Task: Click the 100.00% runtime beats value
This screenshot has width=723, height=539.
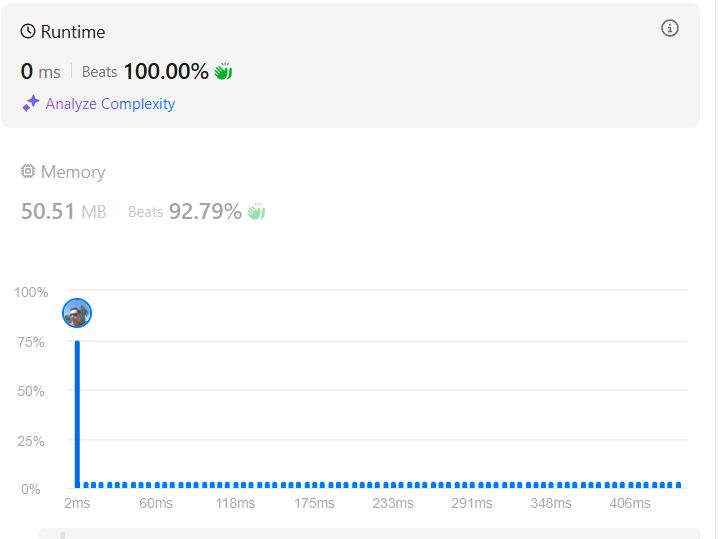Action: pos(166,71)
